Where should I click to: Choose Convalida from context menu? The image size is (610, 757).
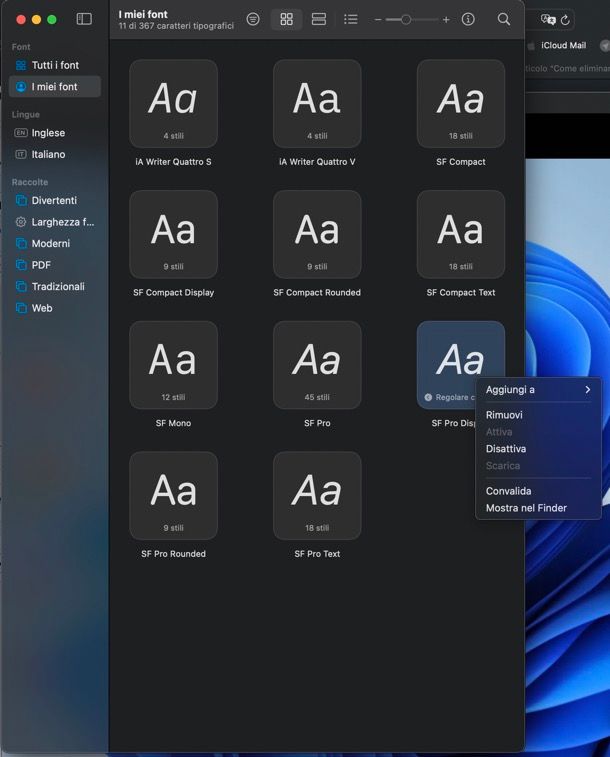[x=538, y=491]
